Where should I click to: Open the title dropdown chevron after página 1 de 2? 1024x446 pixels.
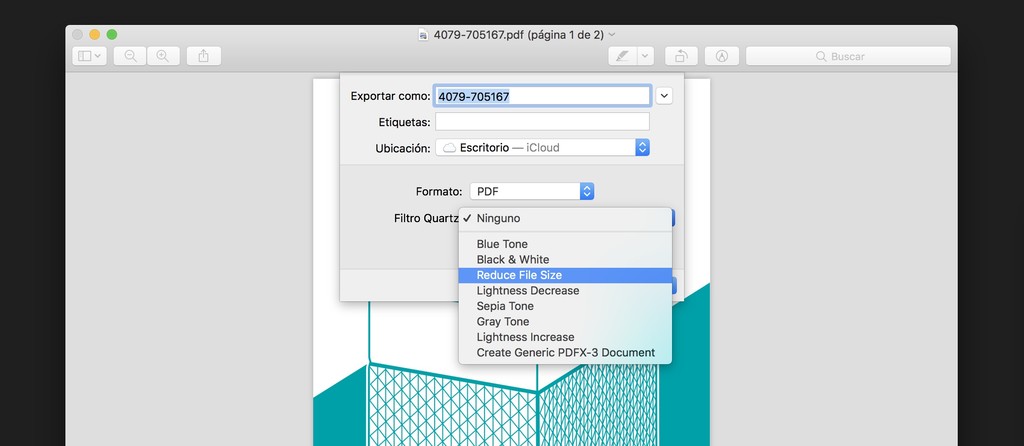click(612, 35)
